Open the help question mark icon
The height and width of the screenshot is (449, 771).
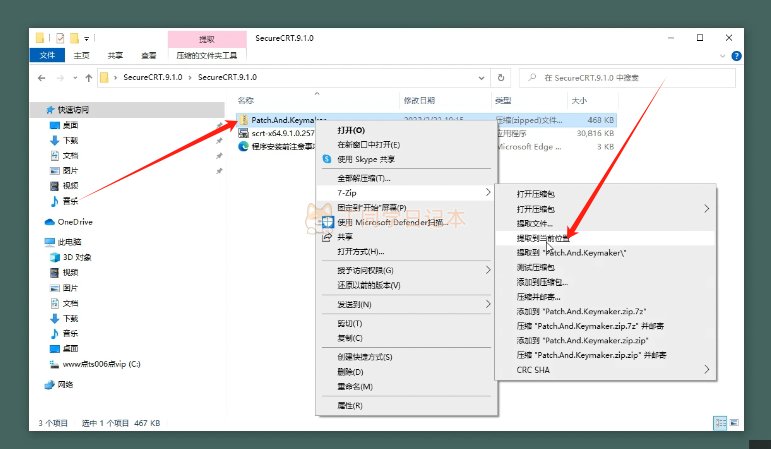[x=736, y=56]
